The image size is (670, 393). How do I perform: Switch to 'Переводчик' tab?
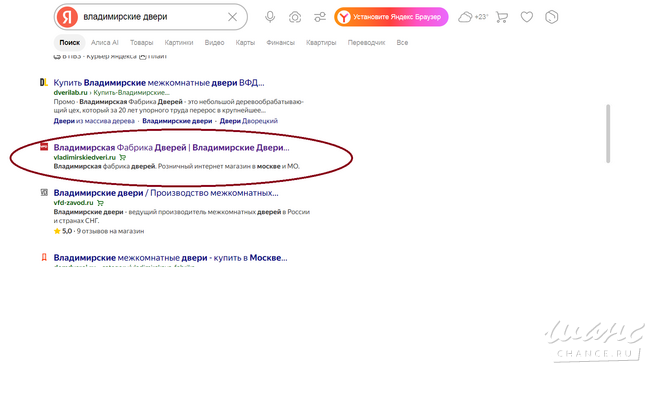point(366,43)
